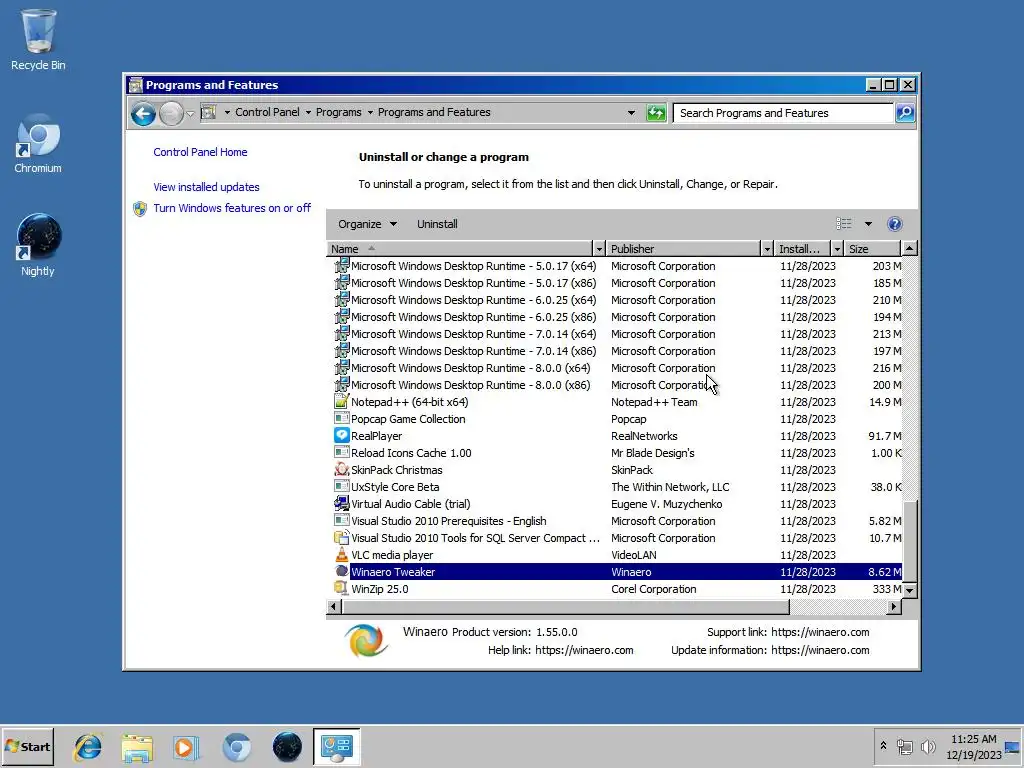Image resolution: width=1024 pixels, height=768 pixels.
Task: Click the UxStyle Core Beta icon
Action: [341, 487]
